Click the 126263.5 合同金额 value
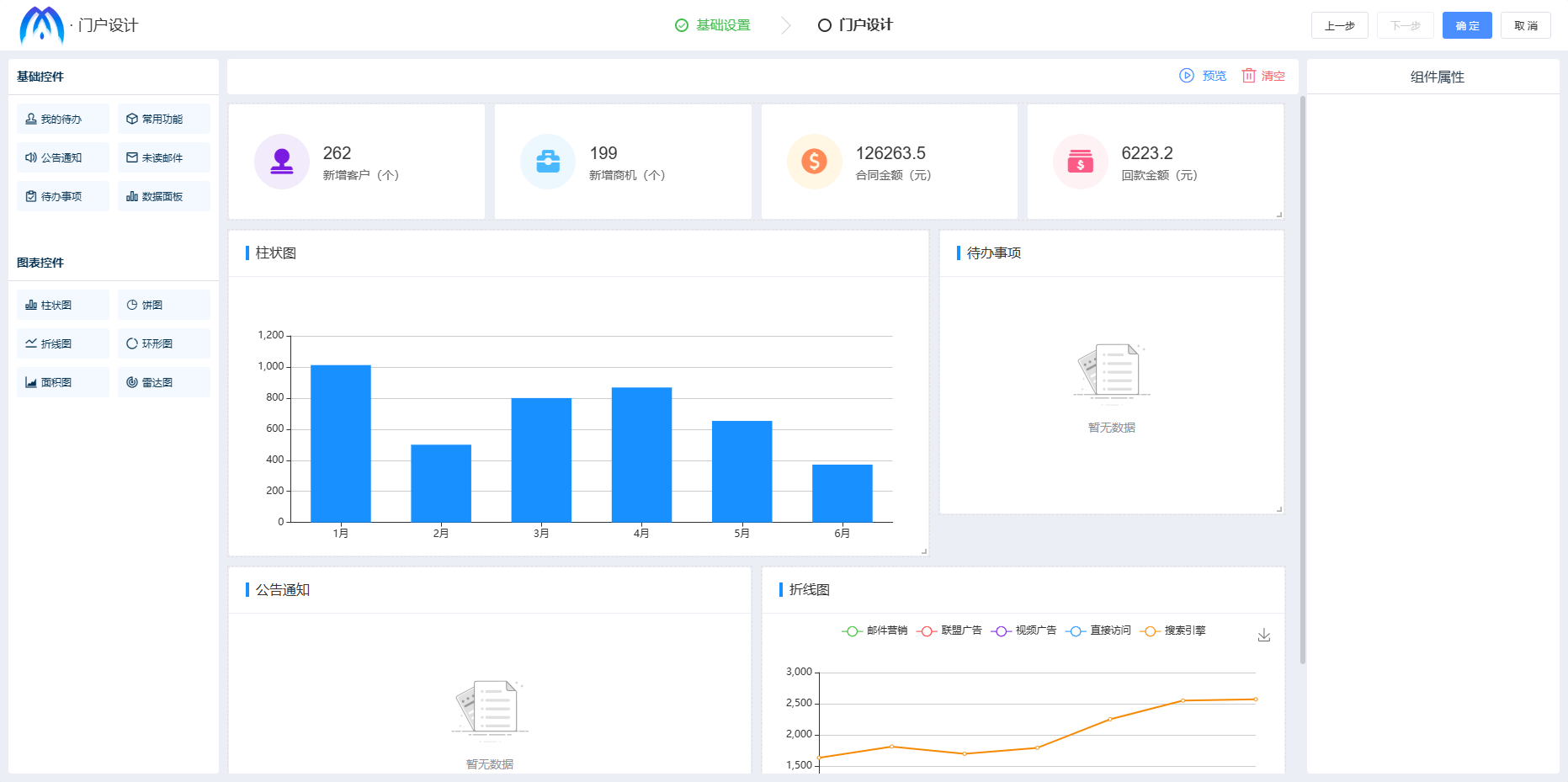This screenshot has width=1568, height=782. [890, 153]
